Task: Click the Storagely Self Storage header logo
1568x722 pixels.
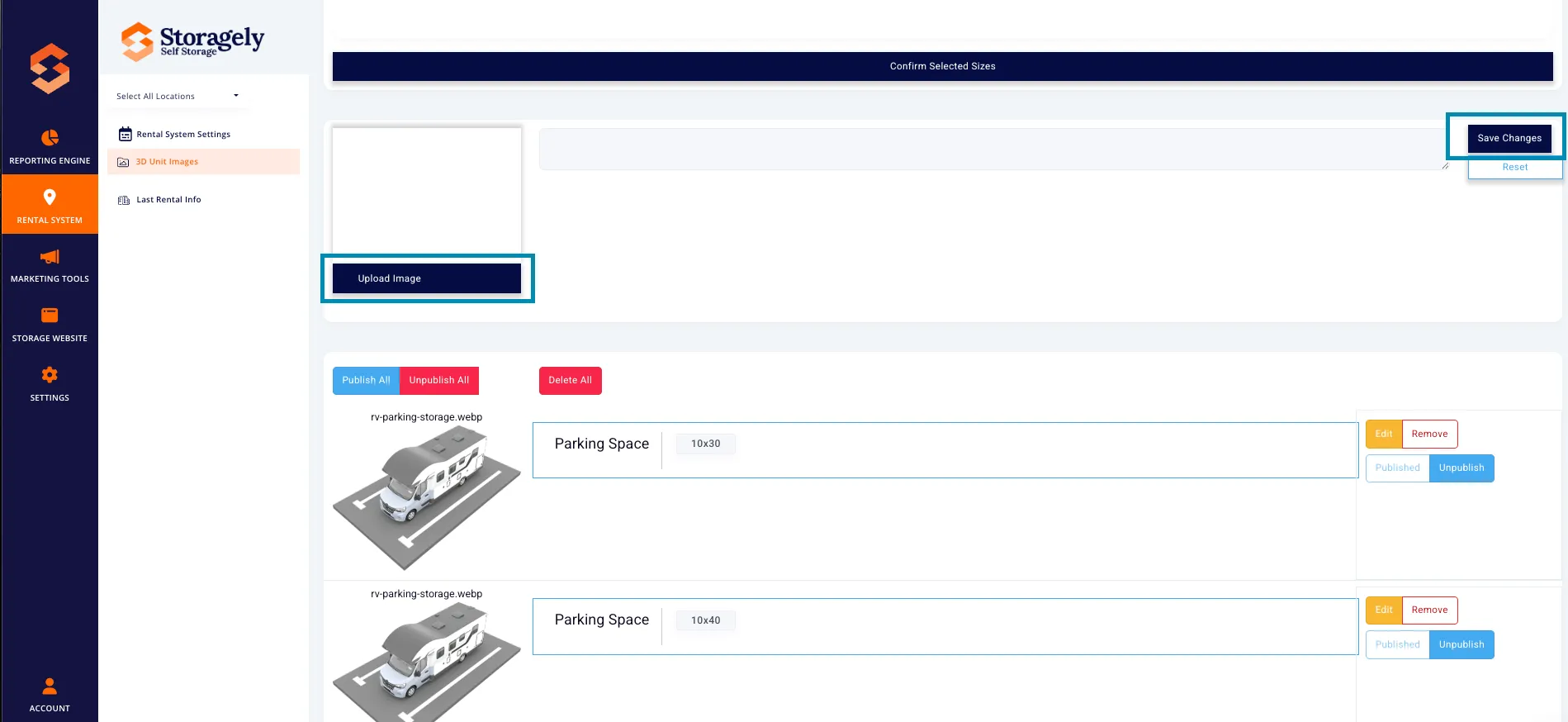Action: click(192, 40)
